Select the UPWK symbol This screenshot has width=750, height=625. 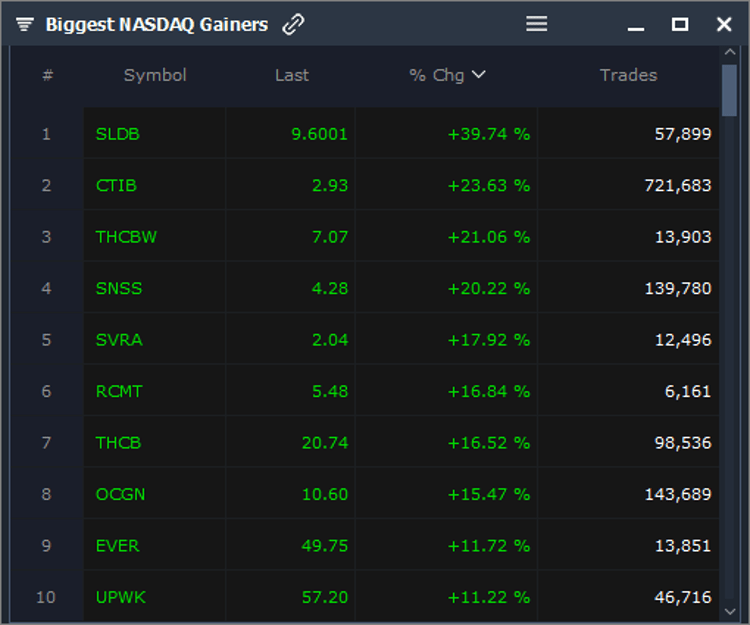[x=121, y=597]
